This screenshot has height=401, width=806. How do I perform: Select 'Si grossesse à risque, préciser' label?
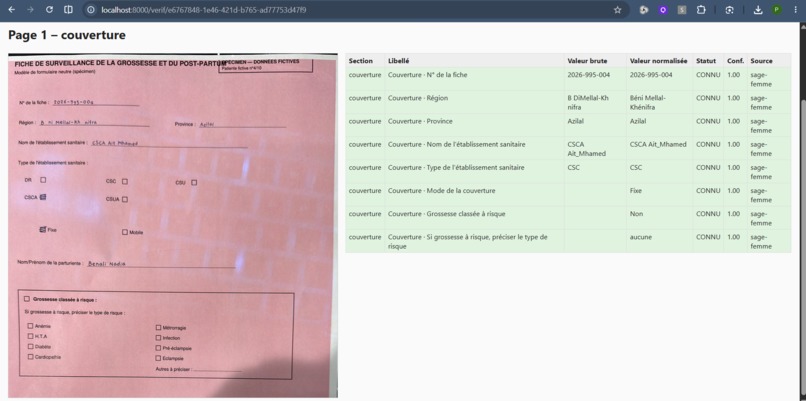pos(468,242)
